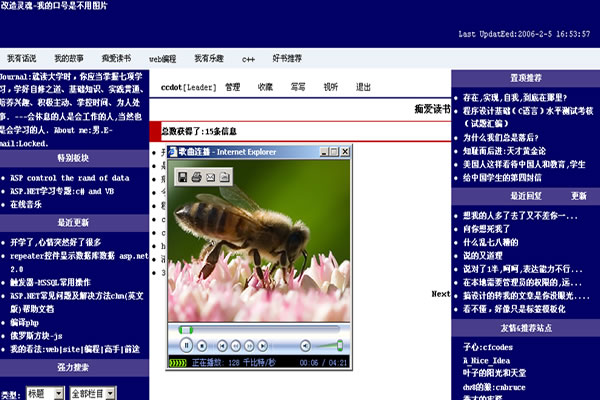Open reply 说的又道理
600x400 pixels.
[x=483, y=256]
